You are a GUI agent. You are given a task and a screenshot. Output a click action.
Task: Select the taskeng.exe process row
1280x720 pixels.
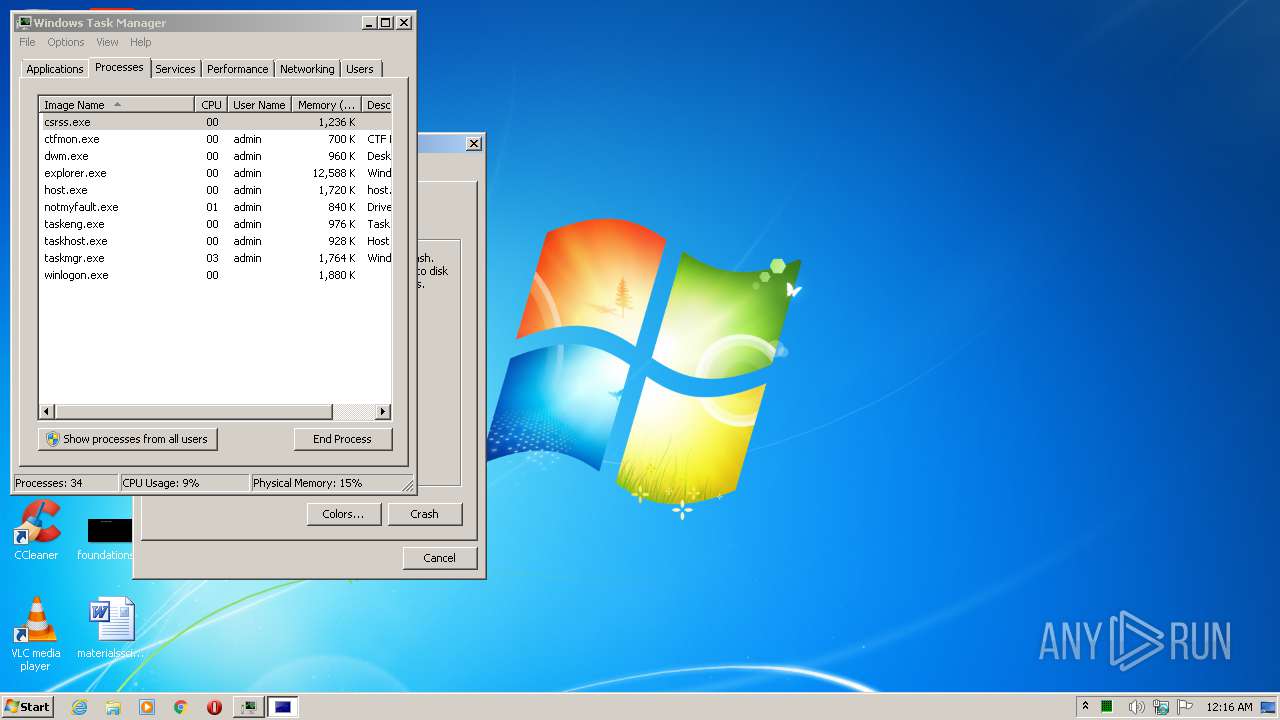tap(215, 224)
